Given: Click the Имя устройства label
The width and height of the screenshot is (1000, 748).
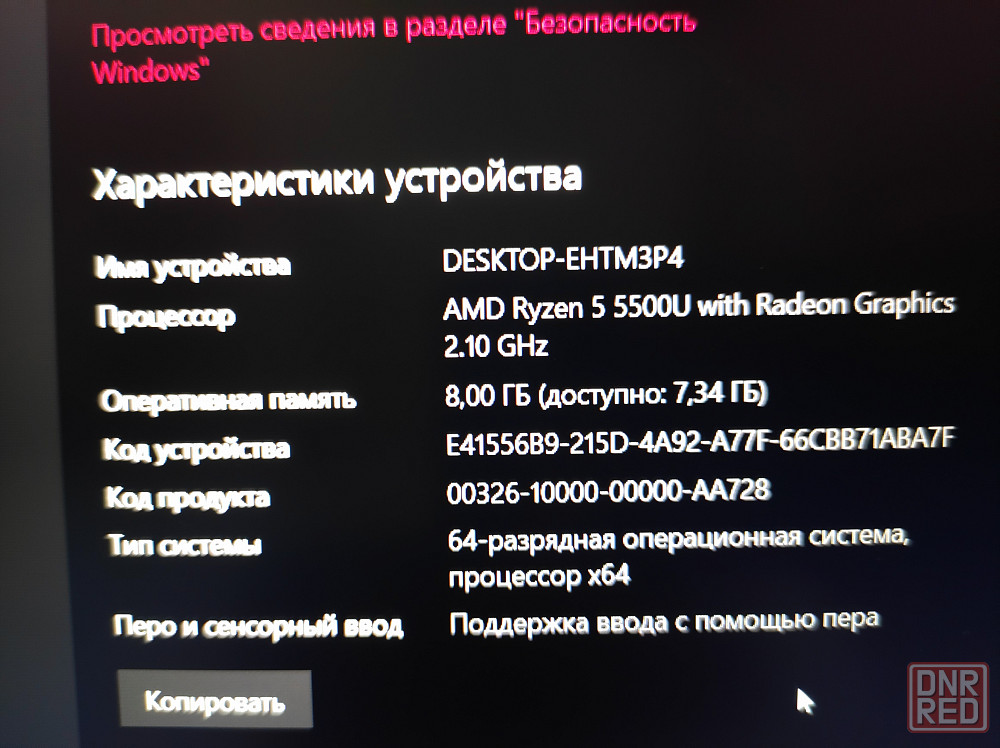Looking at the screenshot, I should tap(193, 266).
